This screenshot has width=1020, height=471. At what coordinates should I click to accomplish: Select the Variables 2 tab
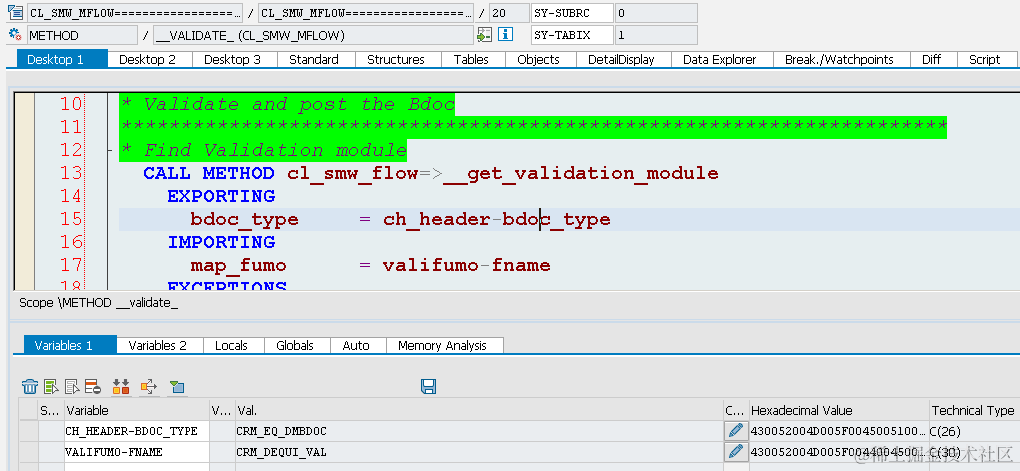[157, 345]
